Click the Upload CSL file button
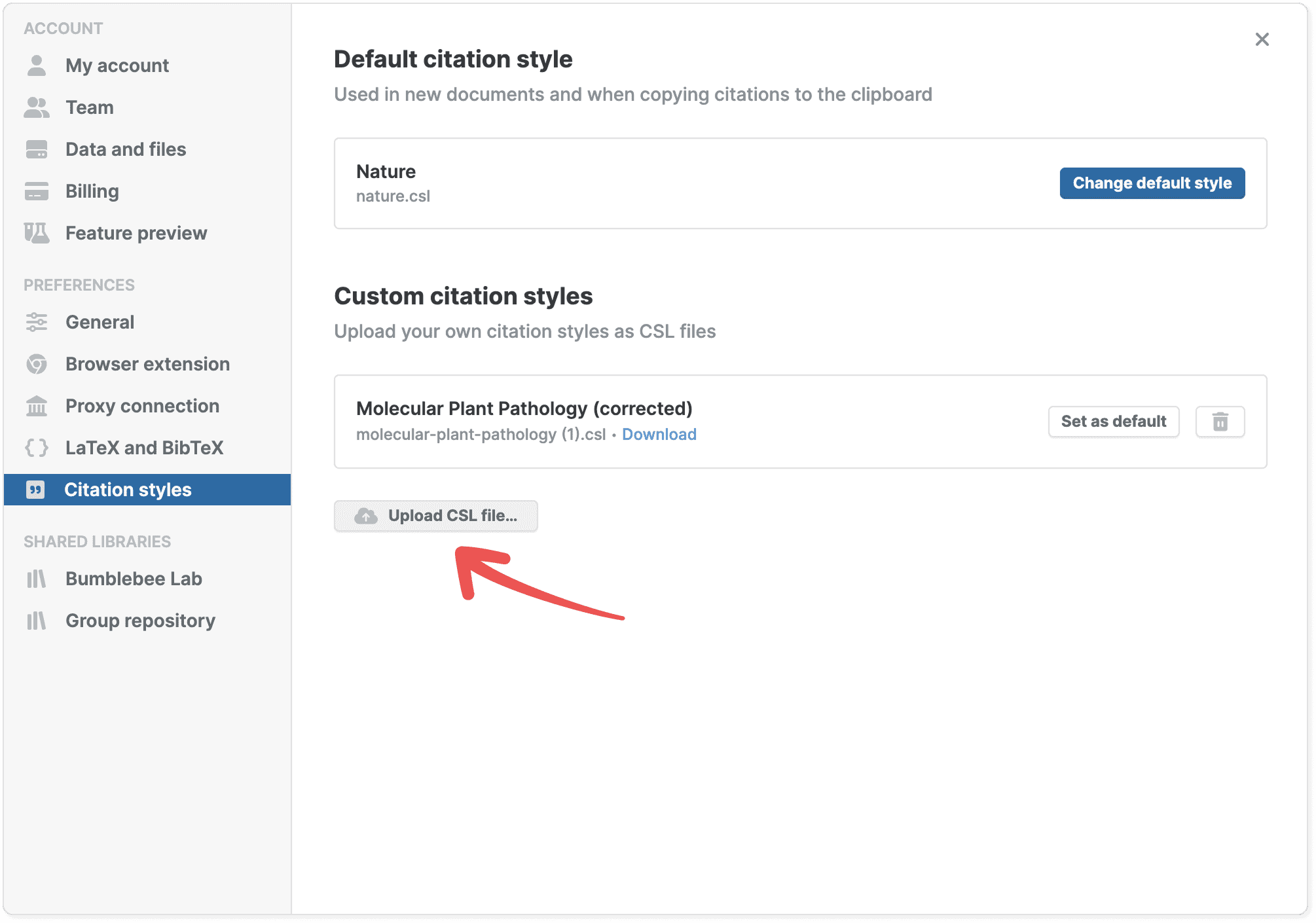 point(436,516)
